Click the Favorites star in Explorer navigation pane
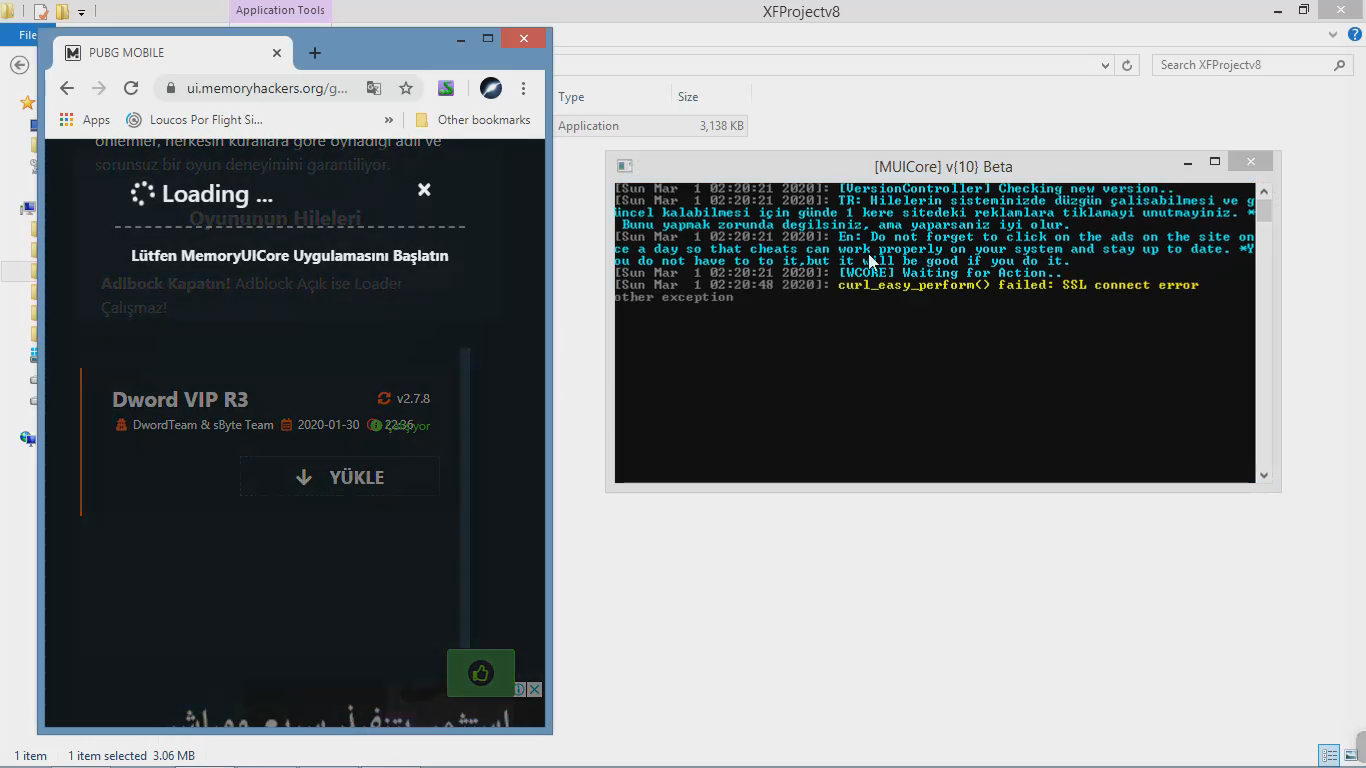The image size is (1366, 768). pyautogui.click(x=27, y=102)
